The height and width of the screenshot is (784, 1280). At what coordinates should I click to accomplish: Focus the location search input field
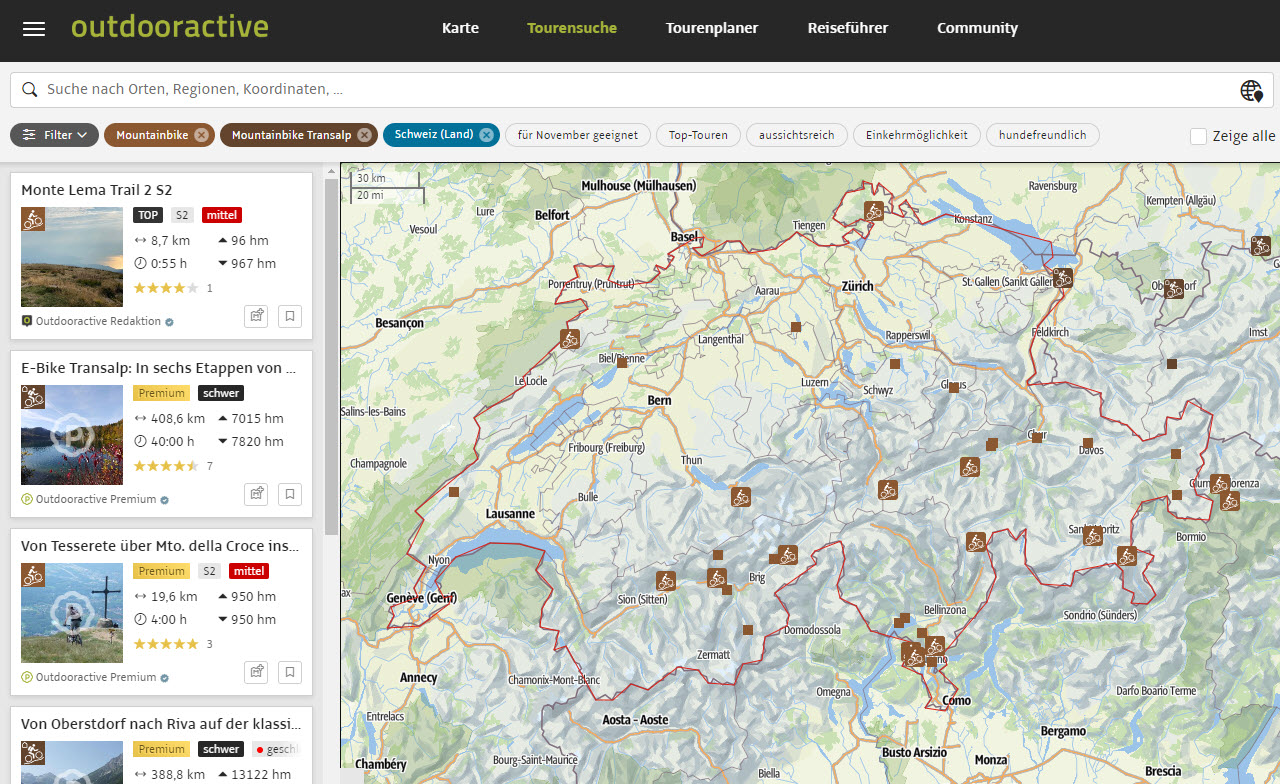[640, 90]
